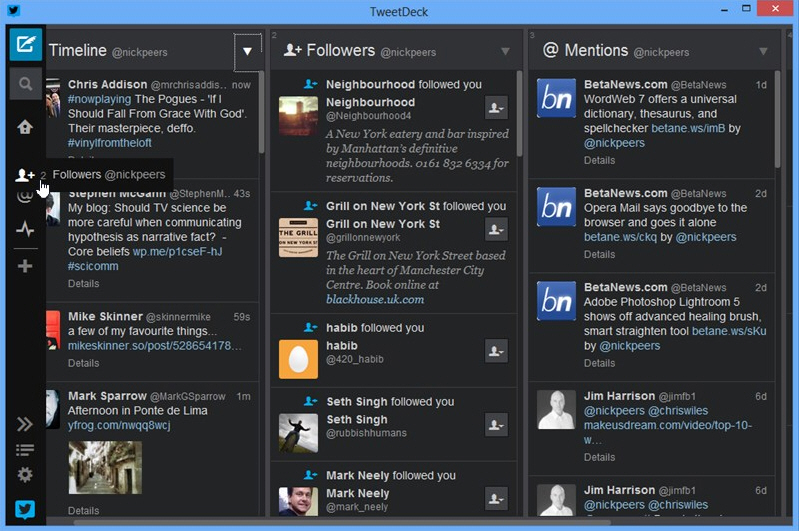Click the Mentions column vertical scrollbar
Viewport: 799px width, 531px height.
777,120
